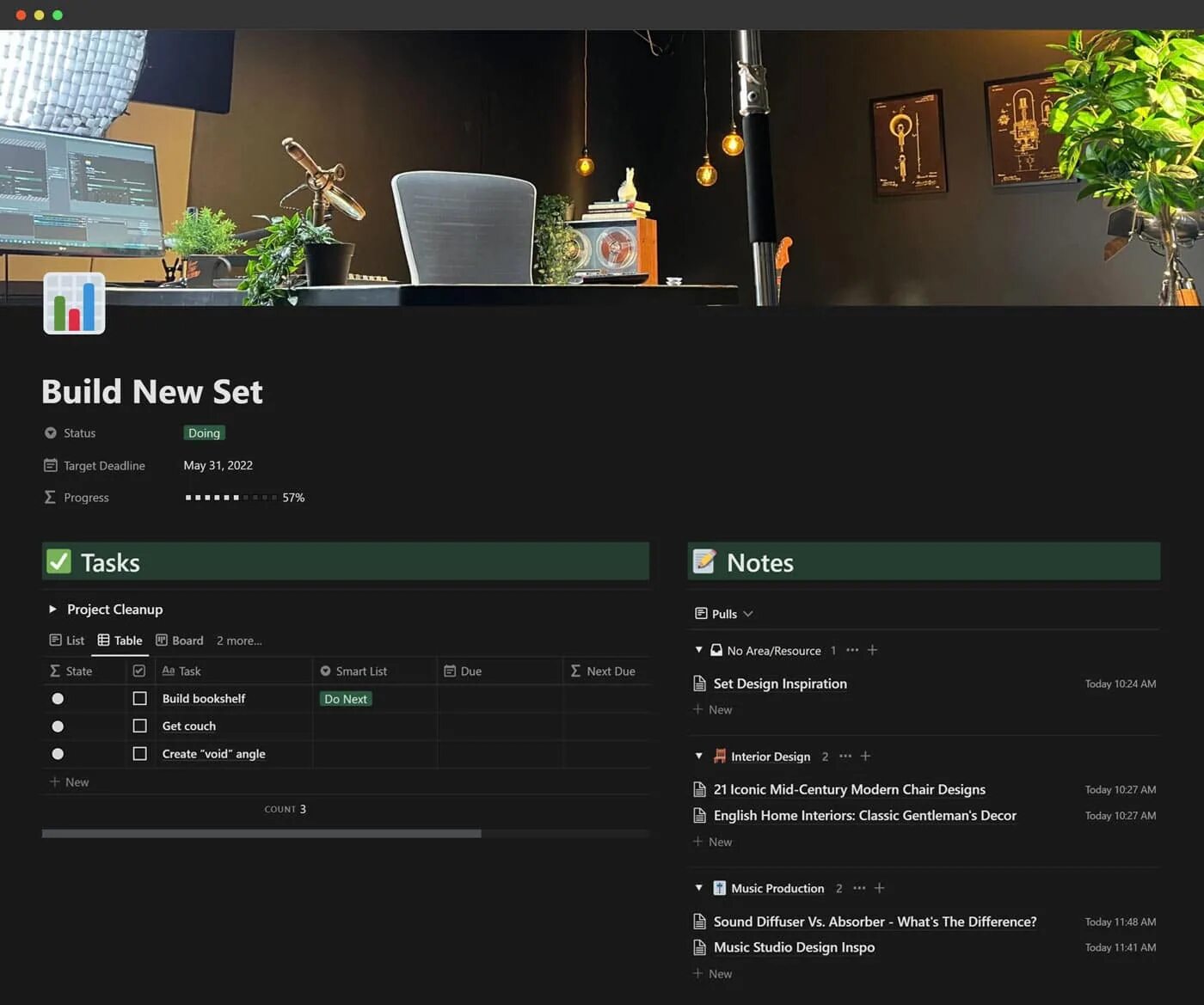Click the Tasks table horizontal scrollbar
Image resolution: width=1204 pixels, height=1005 pixels.
(261, 833)
